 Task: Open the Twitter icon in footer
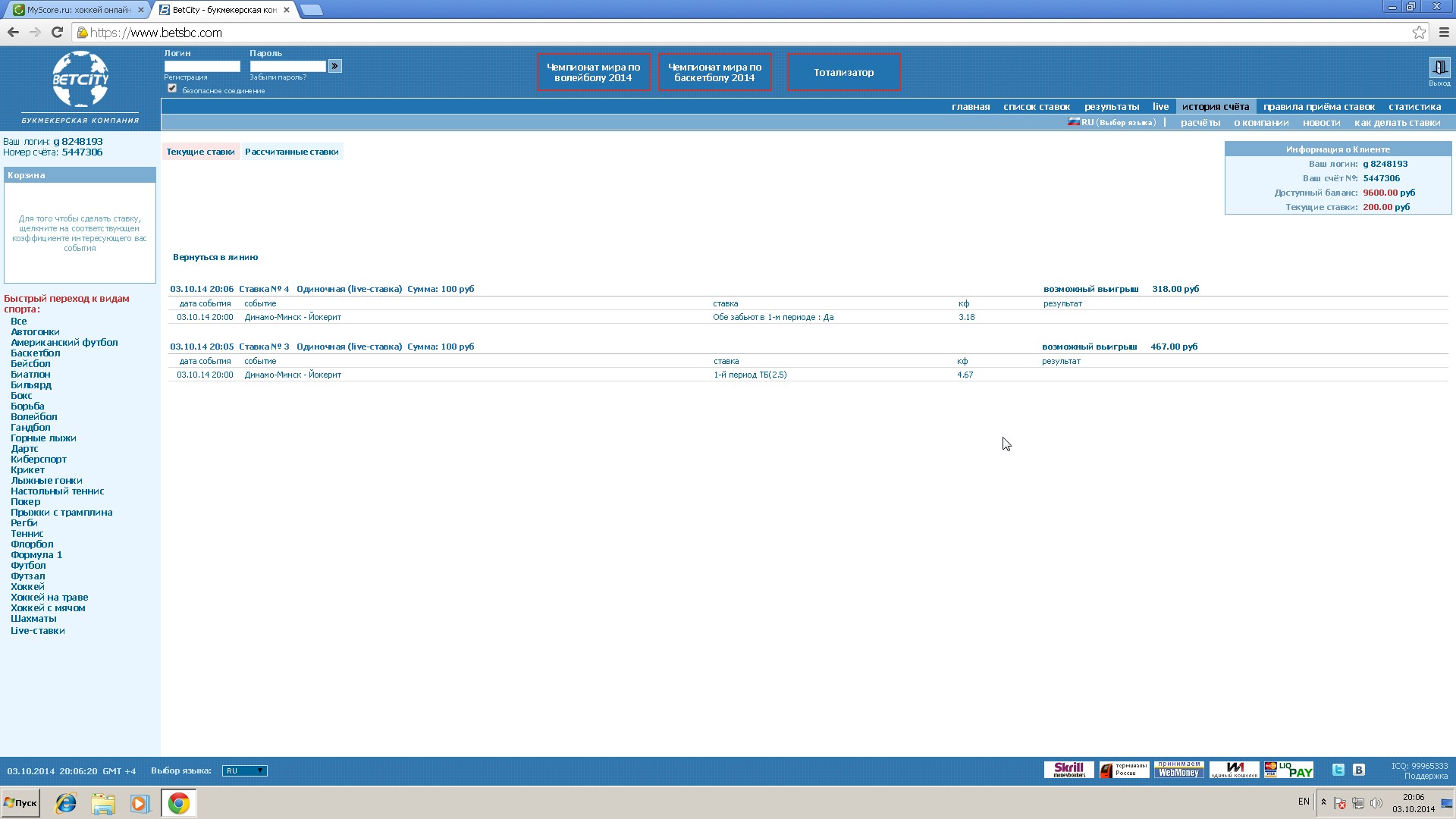(1338, 770)
